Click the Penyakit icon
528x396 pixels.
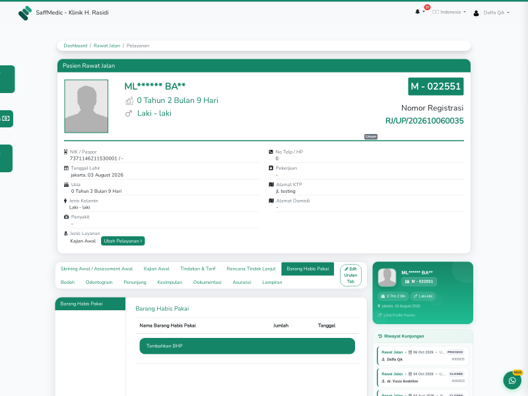66,217
